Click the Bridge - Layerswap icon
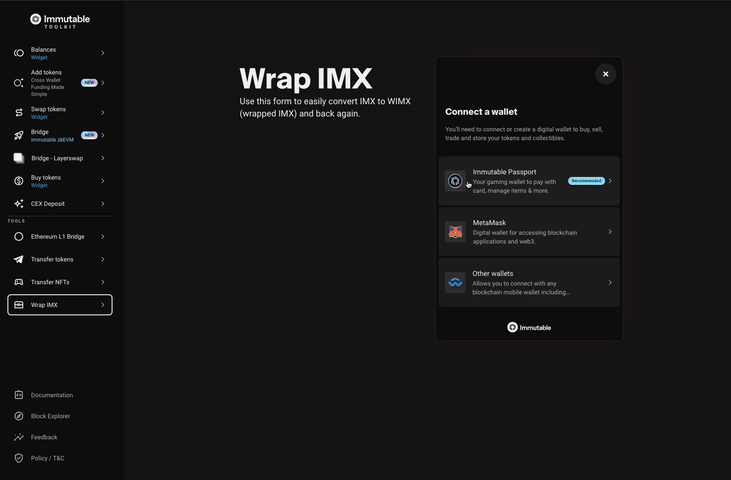 coord(19,158)
